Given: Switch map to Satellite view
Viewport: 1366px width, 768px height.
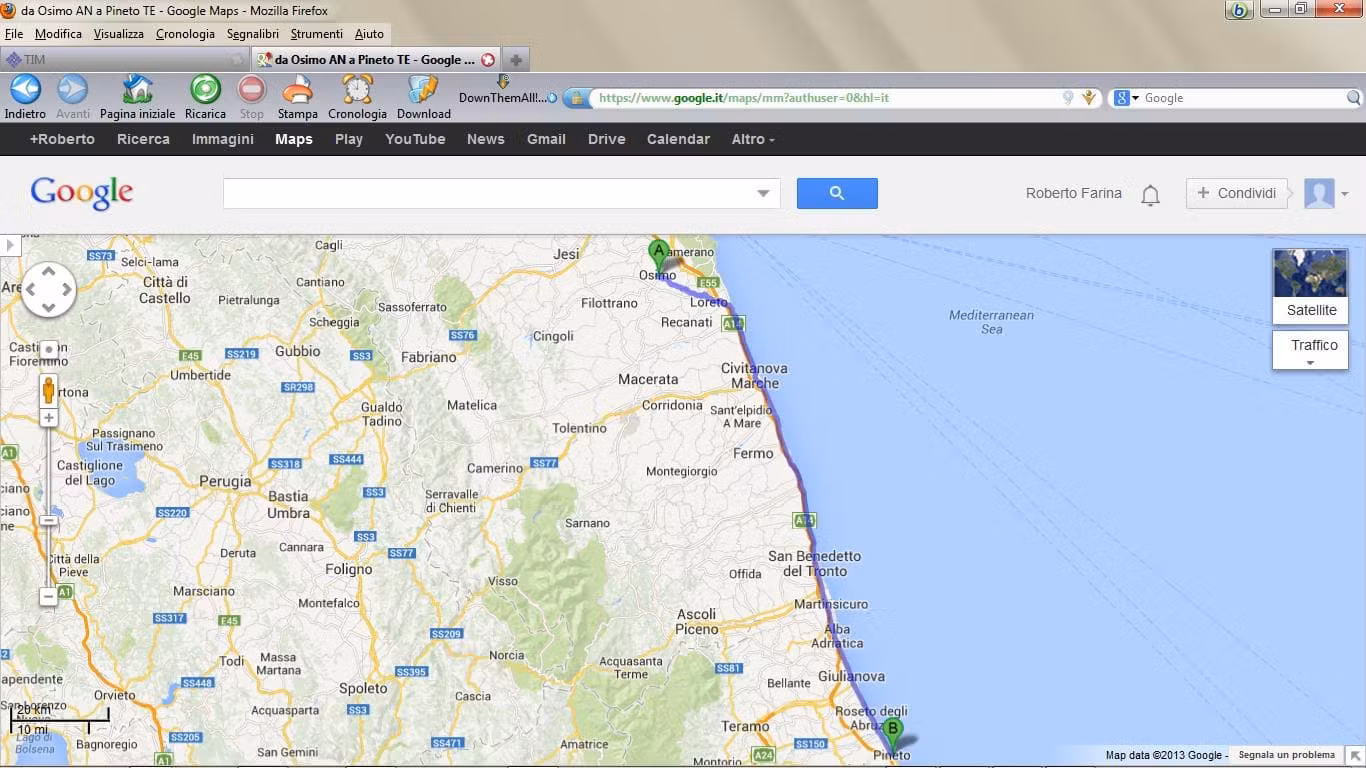Looking at the screenshot, I should (1310, 286).
